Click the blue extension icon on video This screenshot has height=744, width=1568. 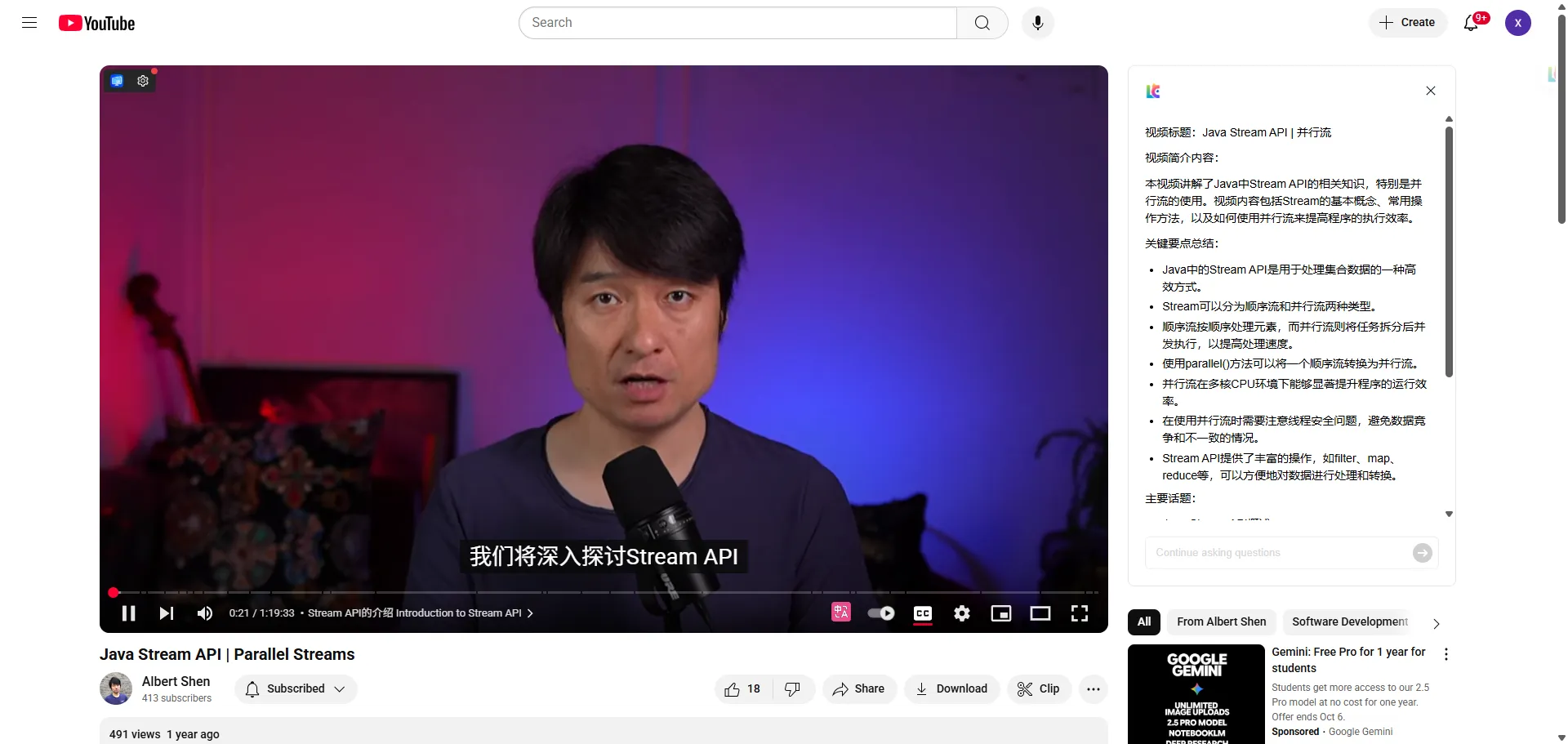coord(117,81)
